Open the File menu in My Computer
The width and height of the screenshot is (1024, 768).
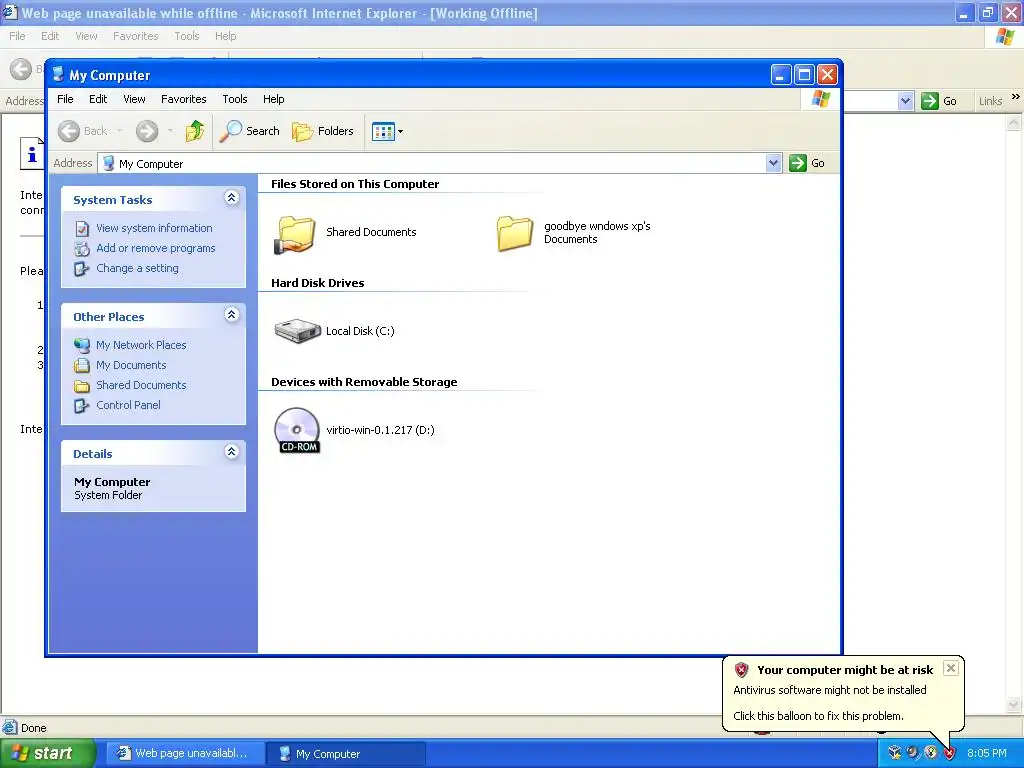65,99
